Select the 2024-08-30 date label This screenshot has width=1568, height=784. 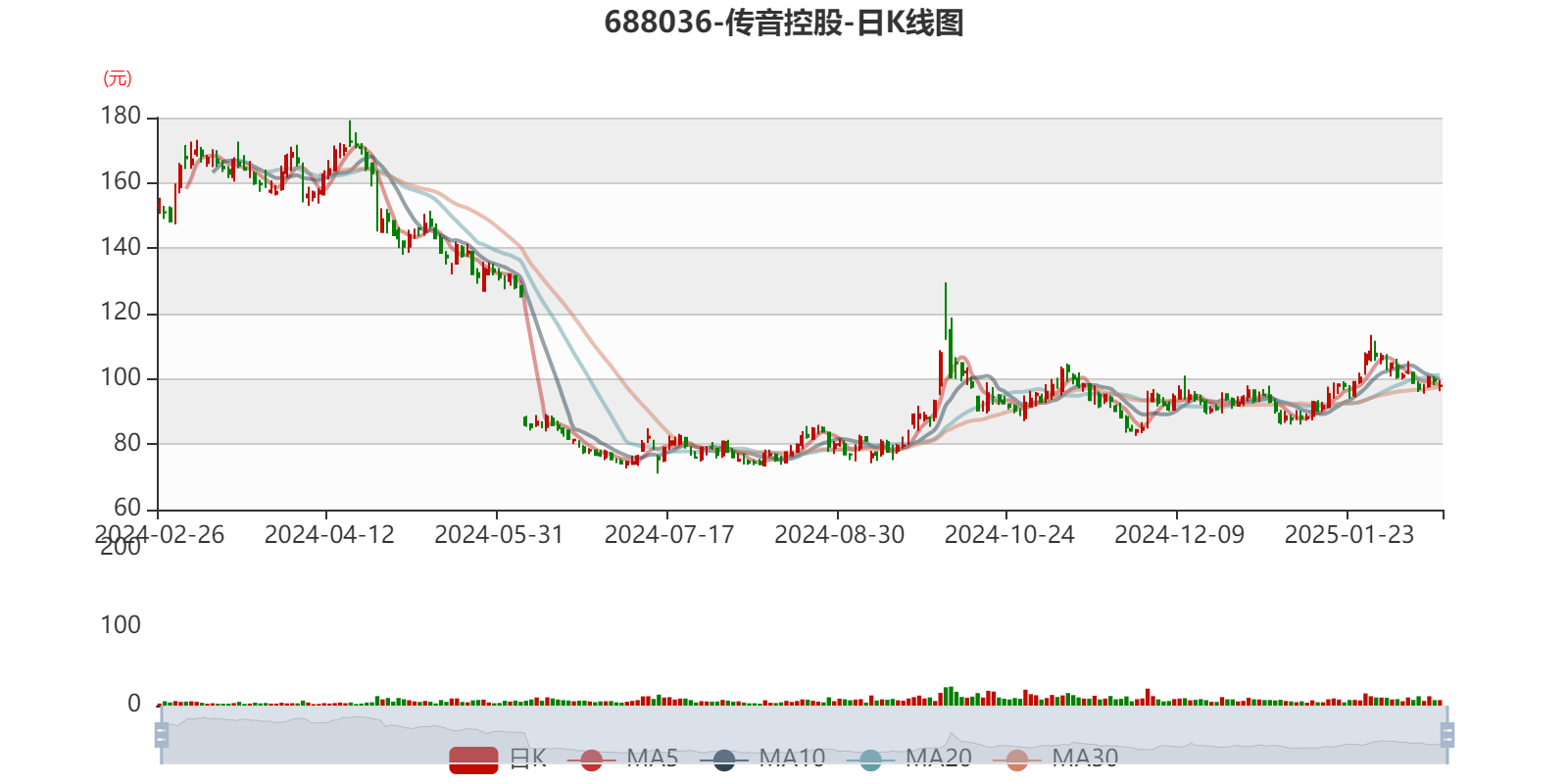[x=839, y=534]
